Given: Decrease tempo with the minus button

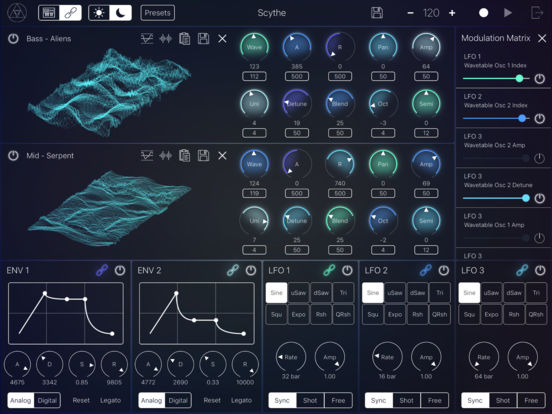Looking at the screenshot, I should (x=410, y=13).
